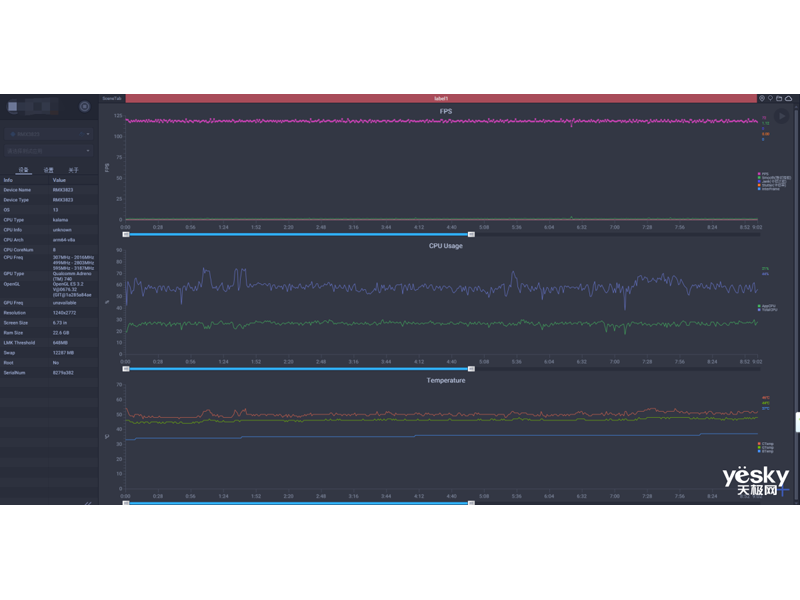This screenshot has width=800, height=600.
Task: Toggle the blue BTemp legend entry
Action: (766, 451)
